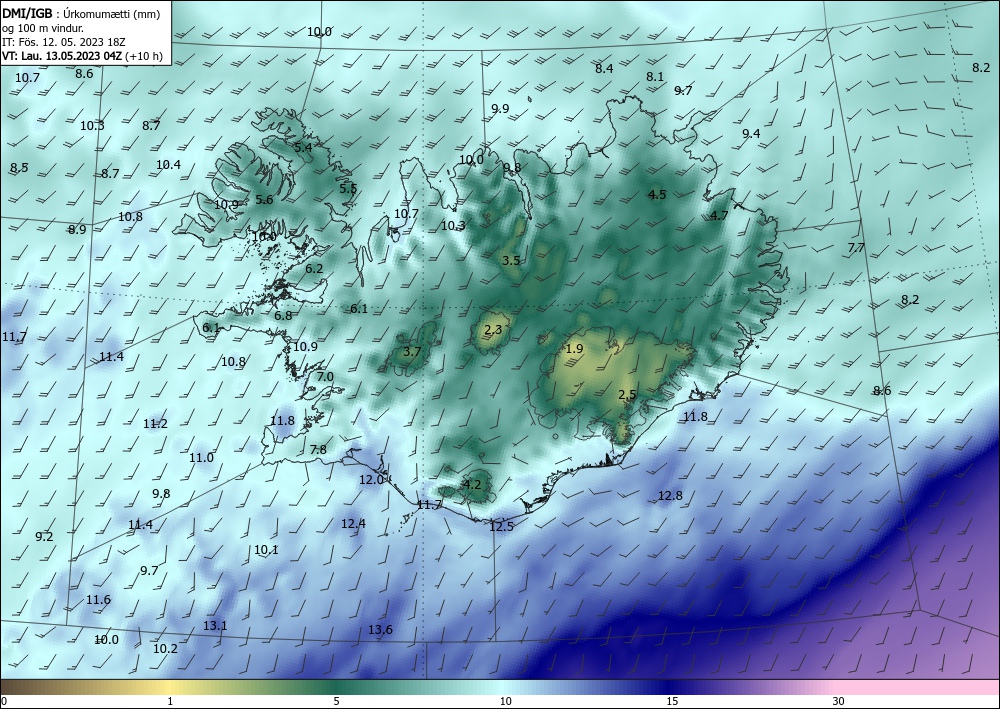Viewport: 1000px width, 709px height.
Task: Click the map value 4.2
Action: [471, 484]
